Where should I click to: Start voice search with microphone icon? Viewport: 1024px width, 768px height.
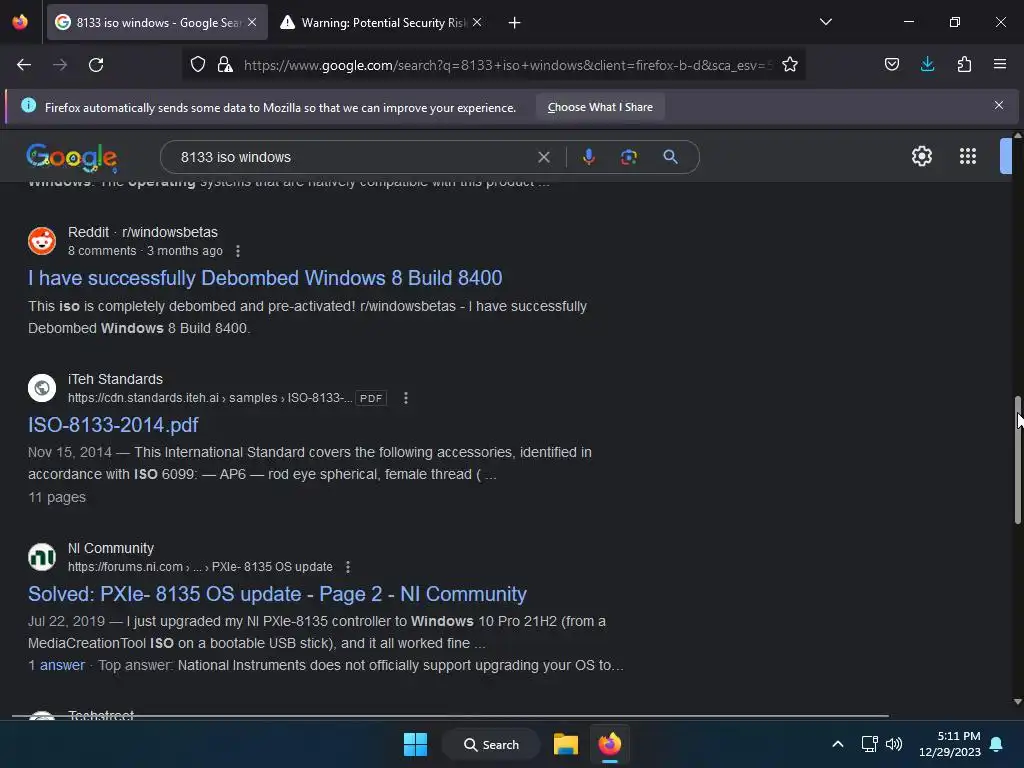tap(588, 157)
